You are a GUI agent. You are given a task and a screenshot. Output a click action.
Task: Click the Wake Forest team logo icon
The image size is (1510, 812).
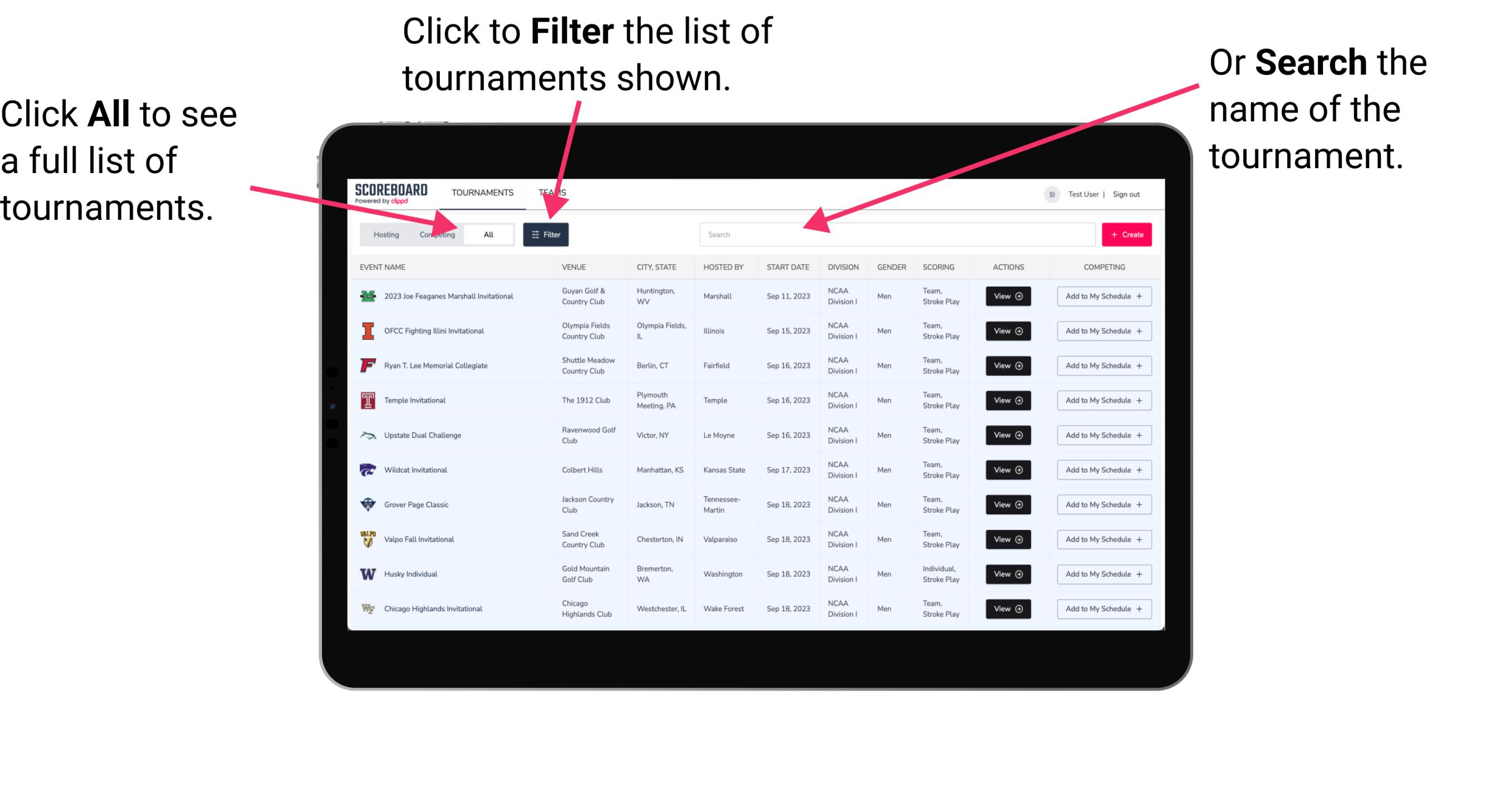click(366, 608)
